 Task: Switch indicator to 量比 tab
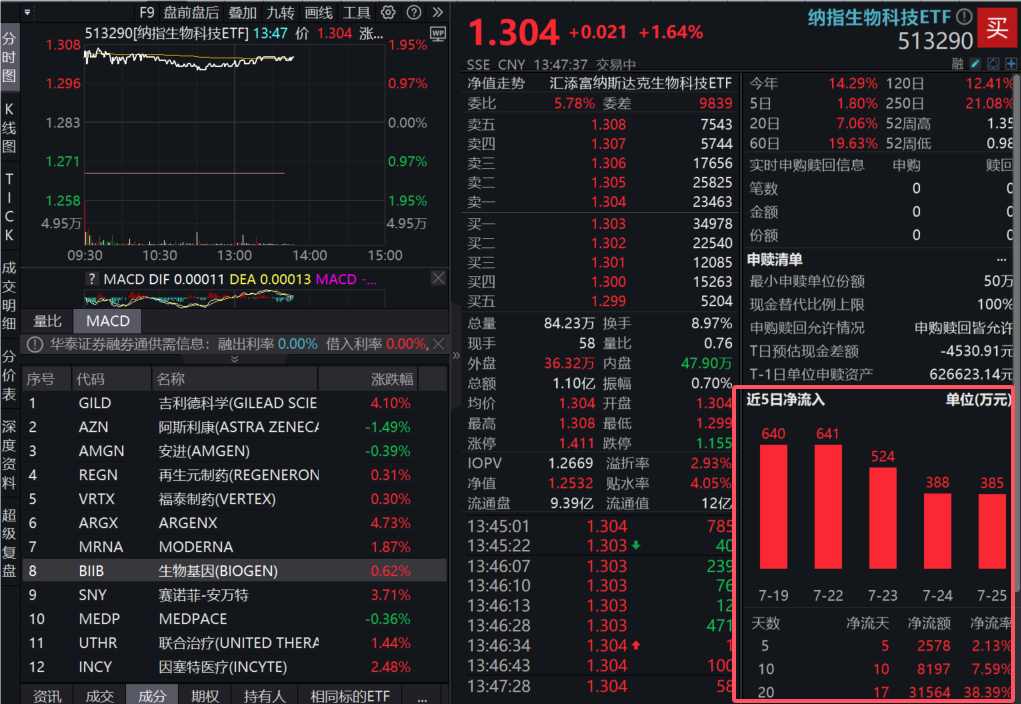[47, 321]
